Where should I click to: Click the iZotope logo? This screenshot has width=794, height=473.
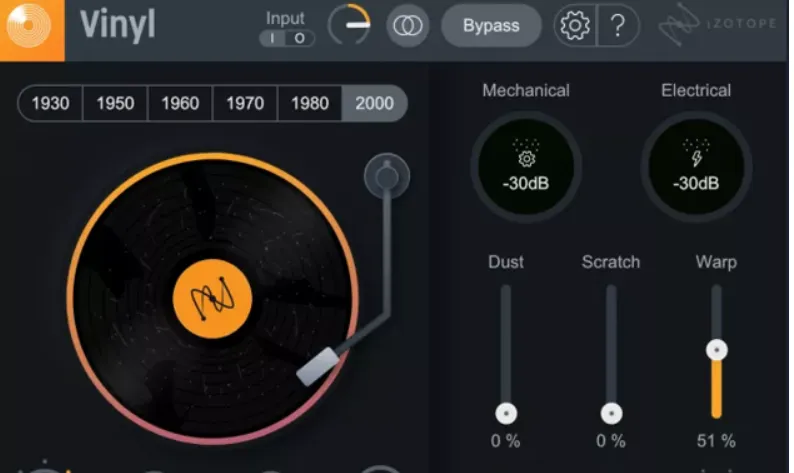718,24
